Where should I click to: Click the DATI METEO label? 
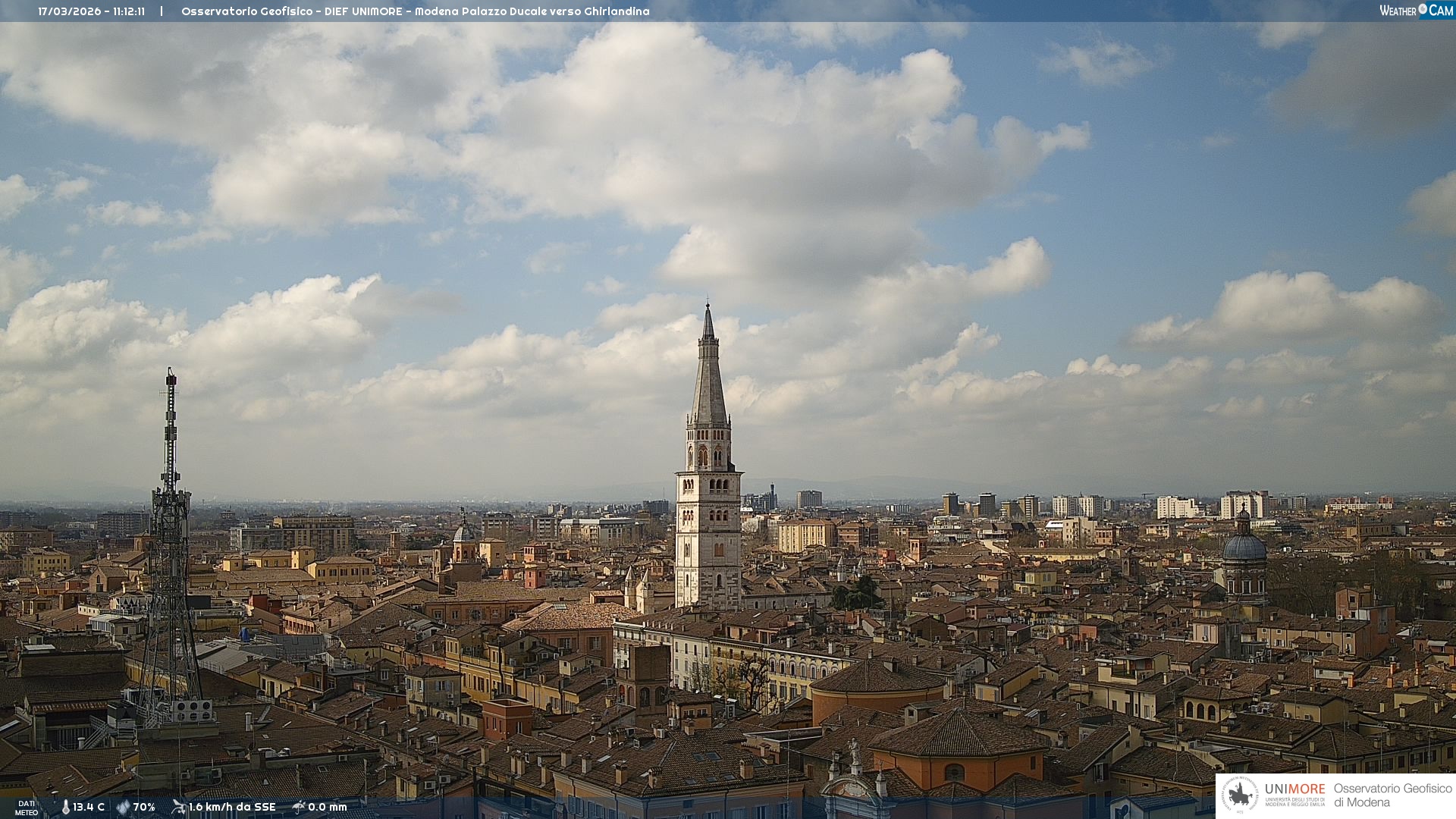click(x=27, y=808)
